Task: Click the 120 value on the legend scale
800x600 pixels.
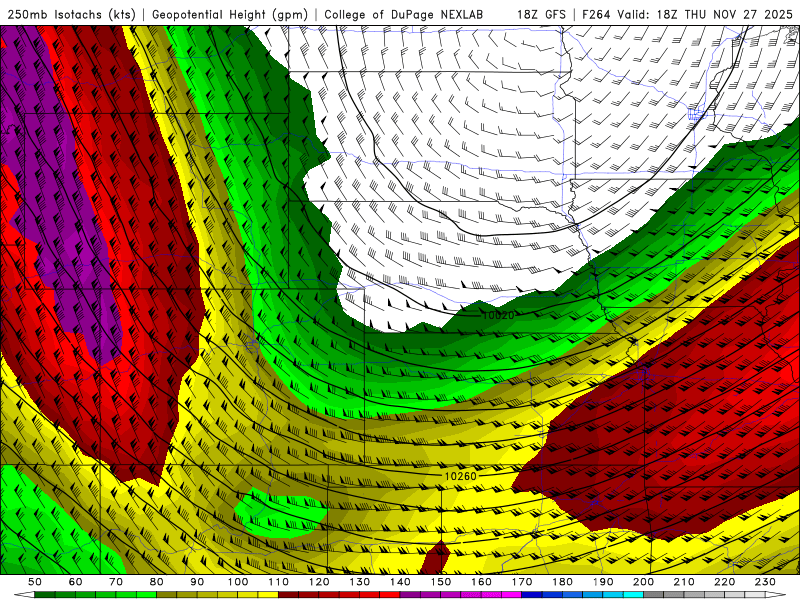Action: coord(319,582)
